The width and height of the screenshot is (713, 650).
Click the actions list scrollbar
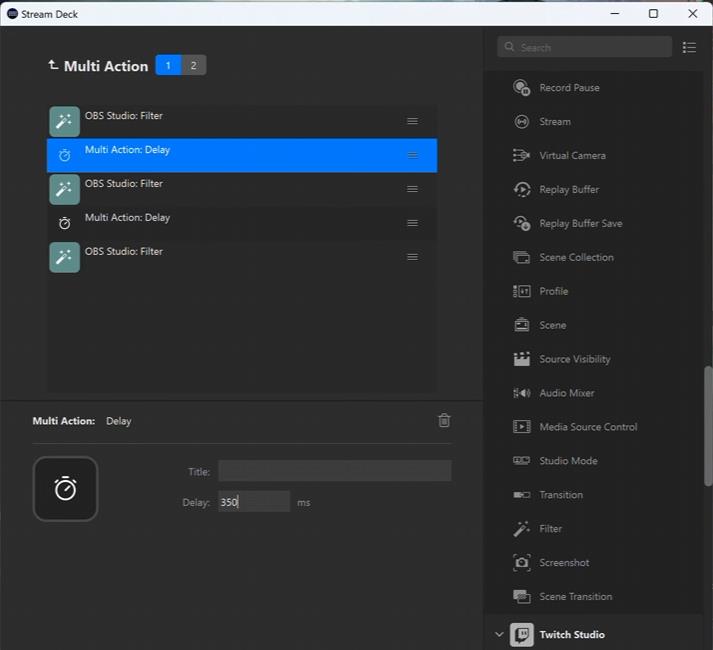click(708, 426)
